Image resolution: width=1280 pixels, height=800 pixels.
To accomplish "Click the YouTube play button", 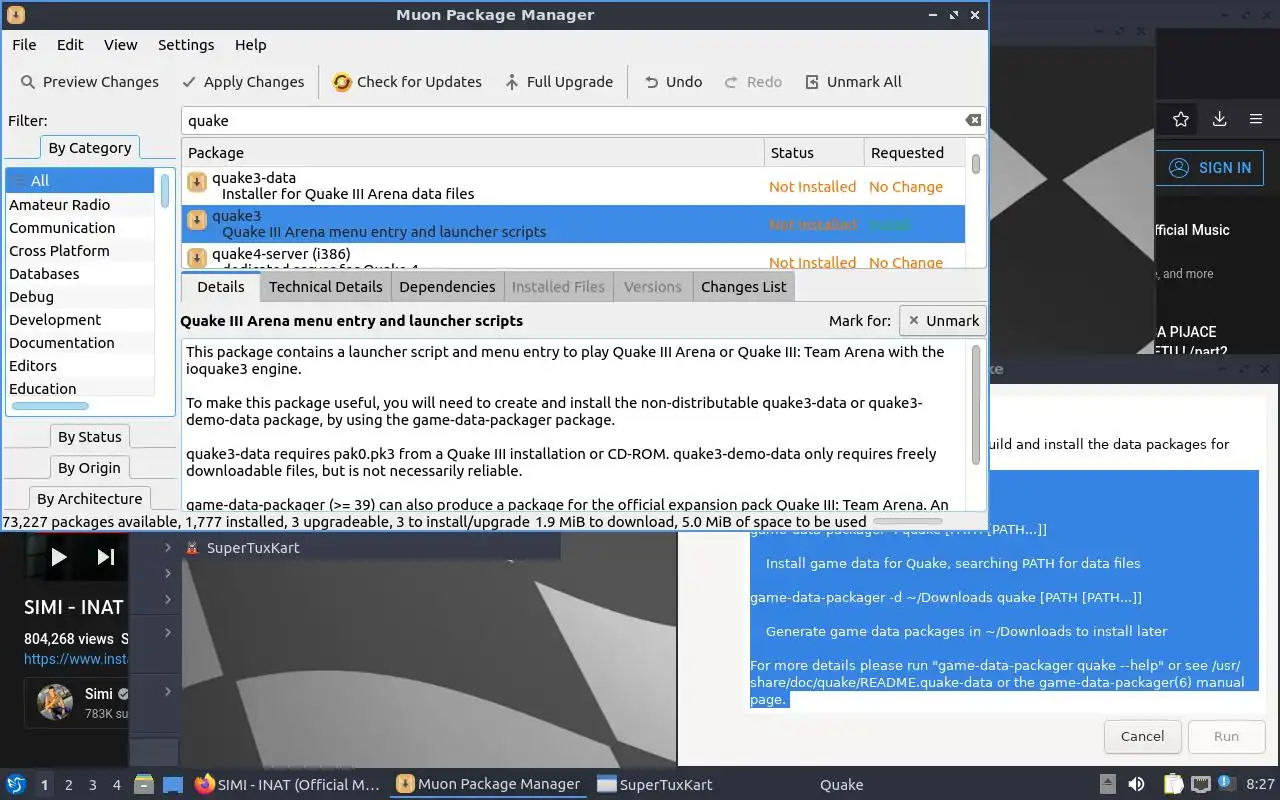I will (58, 557).
